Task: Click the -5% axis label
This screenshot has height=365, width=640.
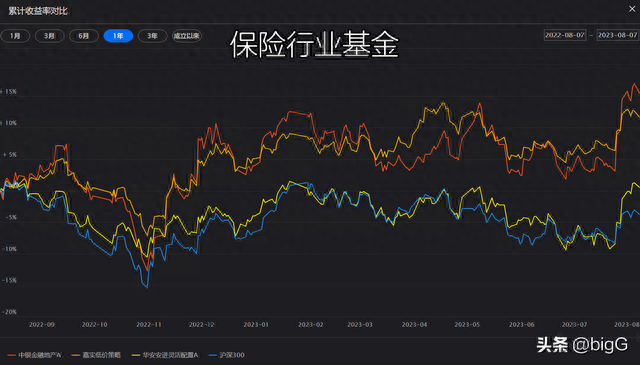Action: coord(11,217)
